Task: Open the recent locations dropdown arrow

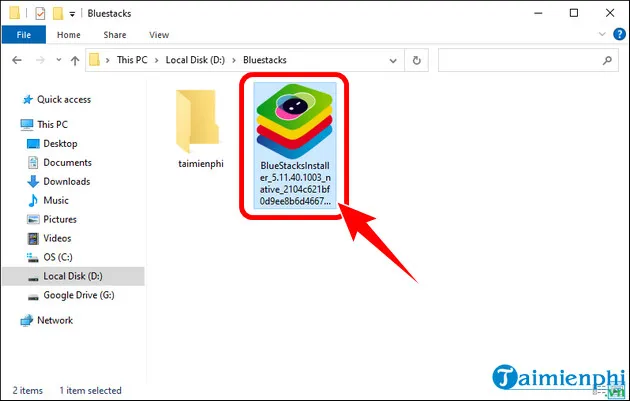Action: point(59,60)
